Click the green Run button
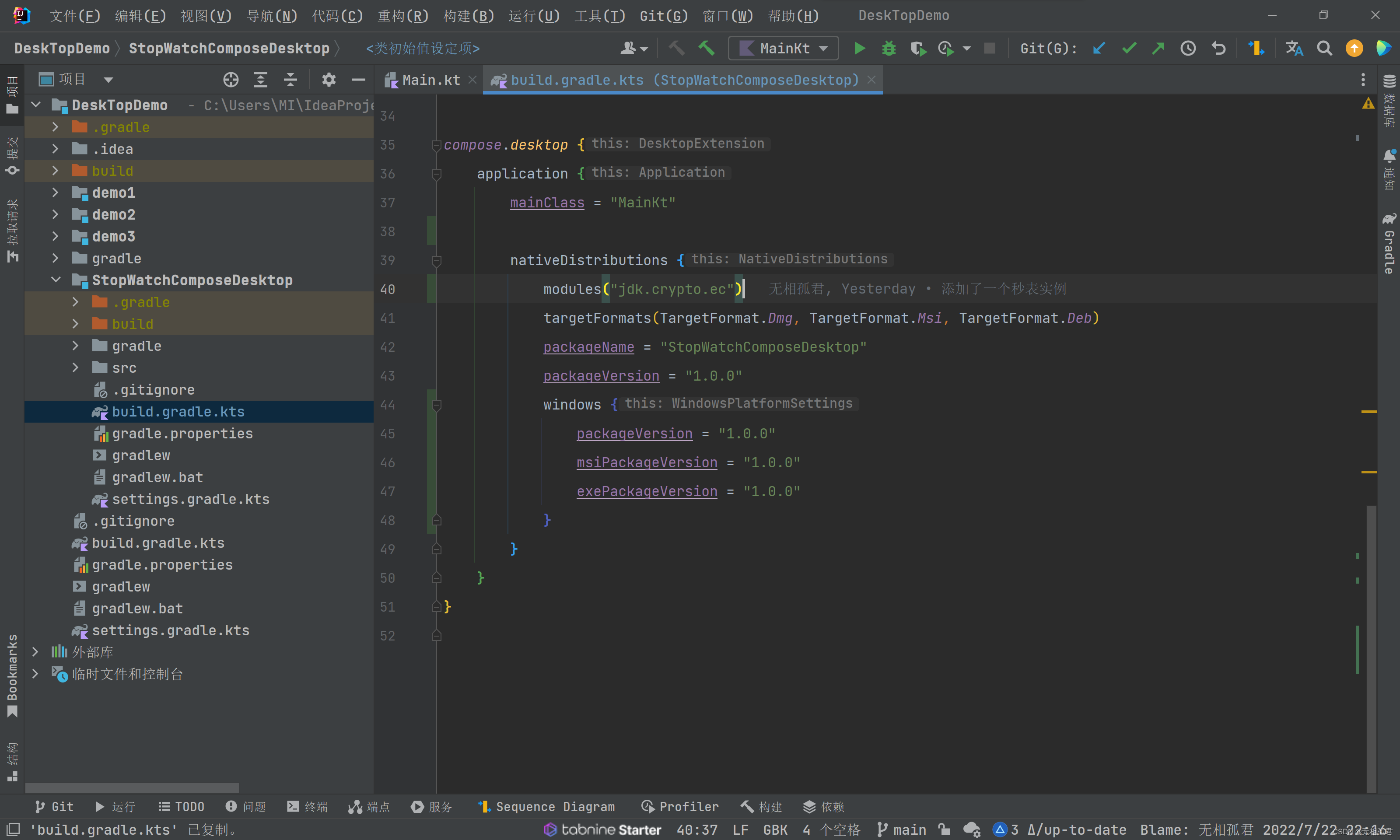 pos(859,49)
